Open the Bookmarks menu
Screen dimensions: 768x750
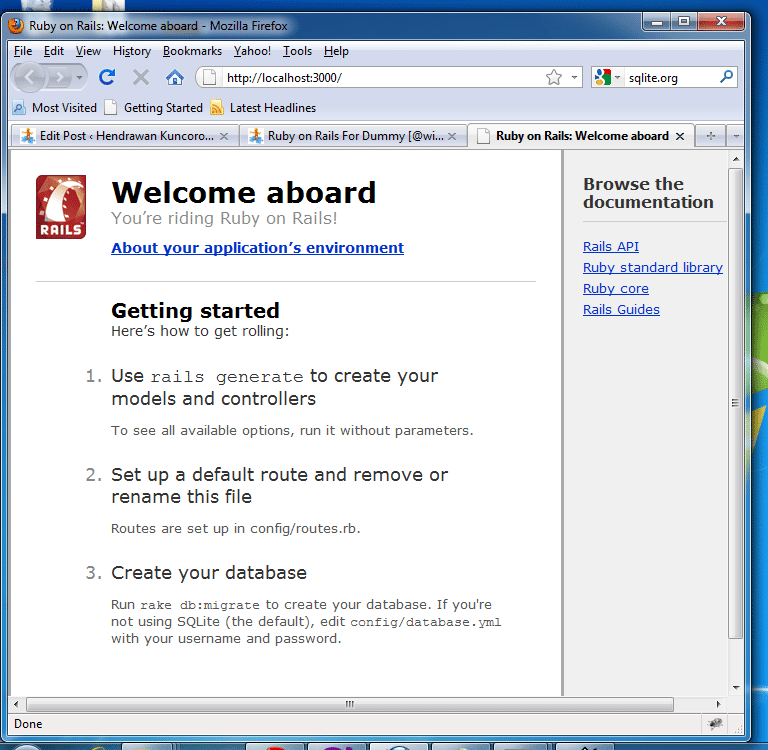(x=192, y=51)
